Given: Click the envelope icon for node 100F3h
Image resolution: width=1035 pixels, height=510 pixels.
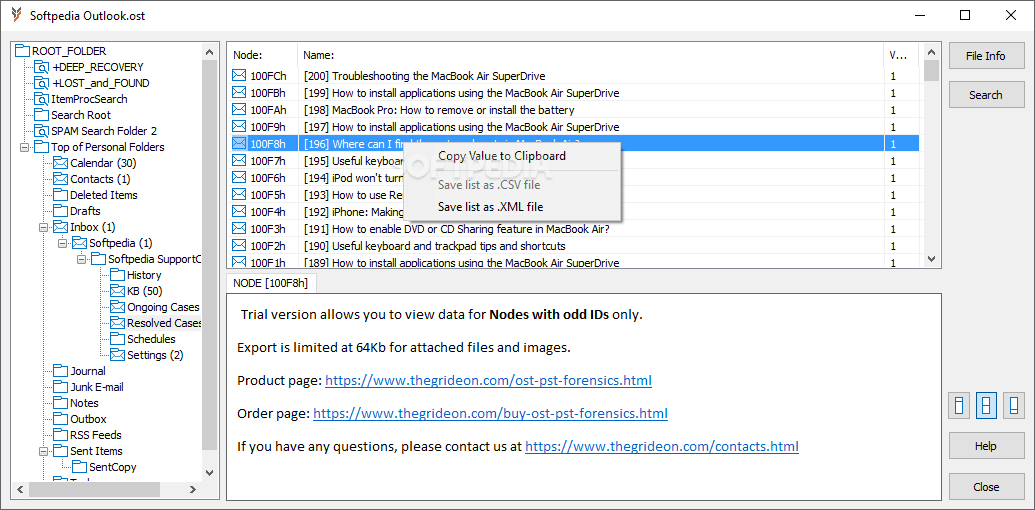Looking at the screenshot, I should coord(239,229).
